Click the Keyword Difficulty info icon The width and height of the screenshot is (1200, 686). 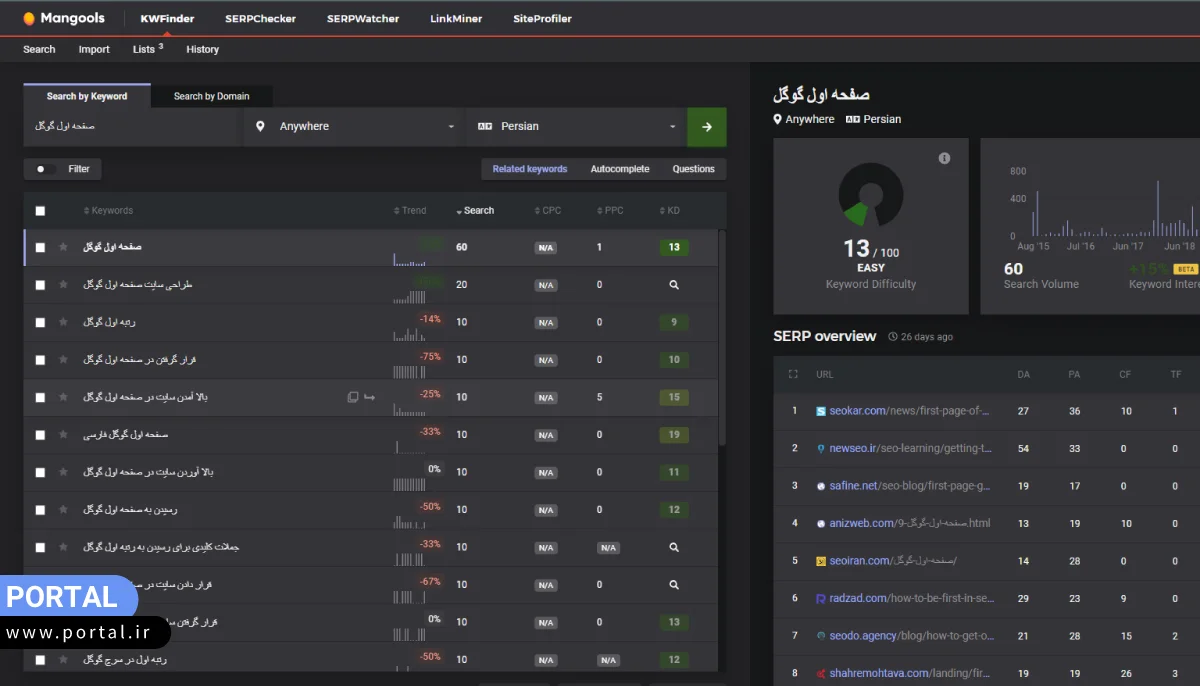click(x=944, y=159)
